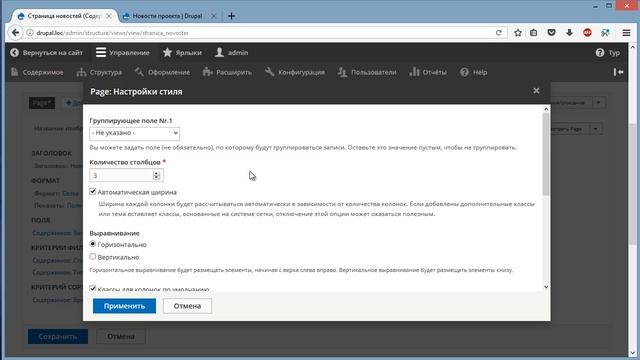
Task: Click the Pocket shield icon
Action: [x=551, y=33]
